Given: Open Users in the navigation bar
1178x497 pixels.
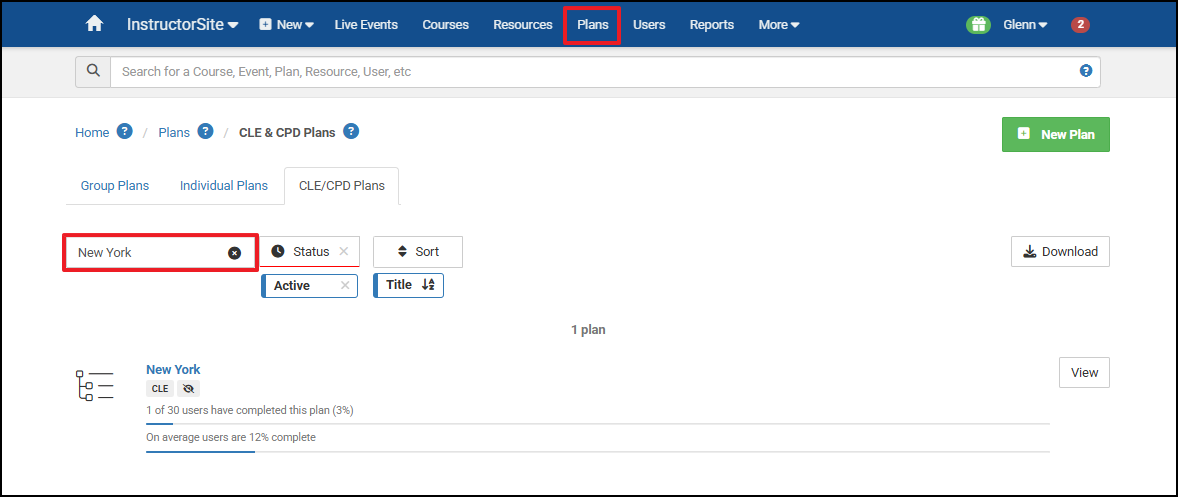Looking at the screenshot, I should (649, 25).
